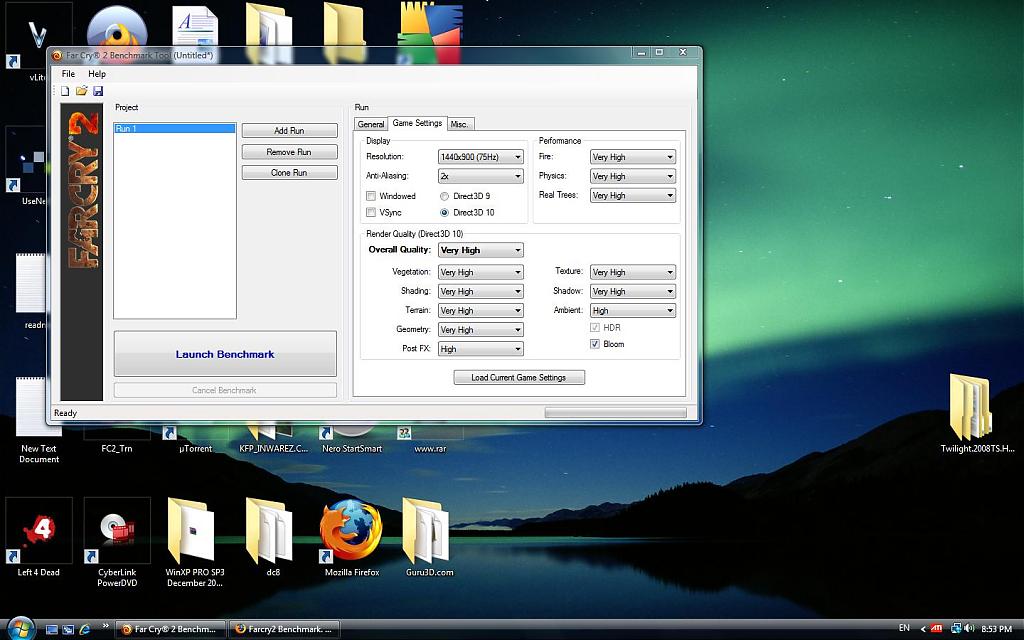Image resolution: width=1024 pixels, height=640 pixels.
Task: Click the taskbar clock 8:53 PM
Action: click(x=997, y=629)
